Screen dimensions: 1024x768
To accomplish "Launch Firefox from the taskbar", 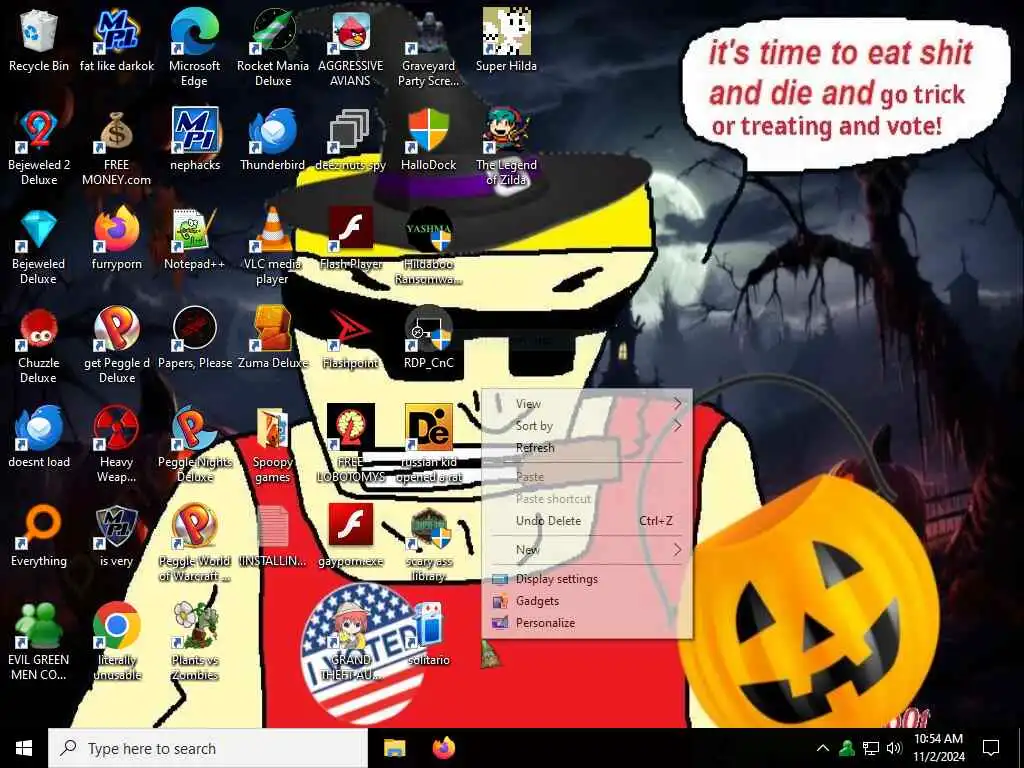I will click(x=444, y=748).
